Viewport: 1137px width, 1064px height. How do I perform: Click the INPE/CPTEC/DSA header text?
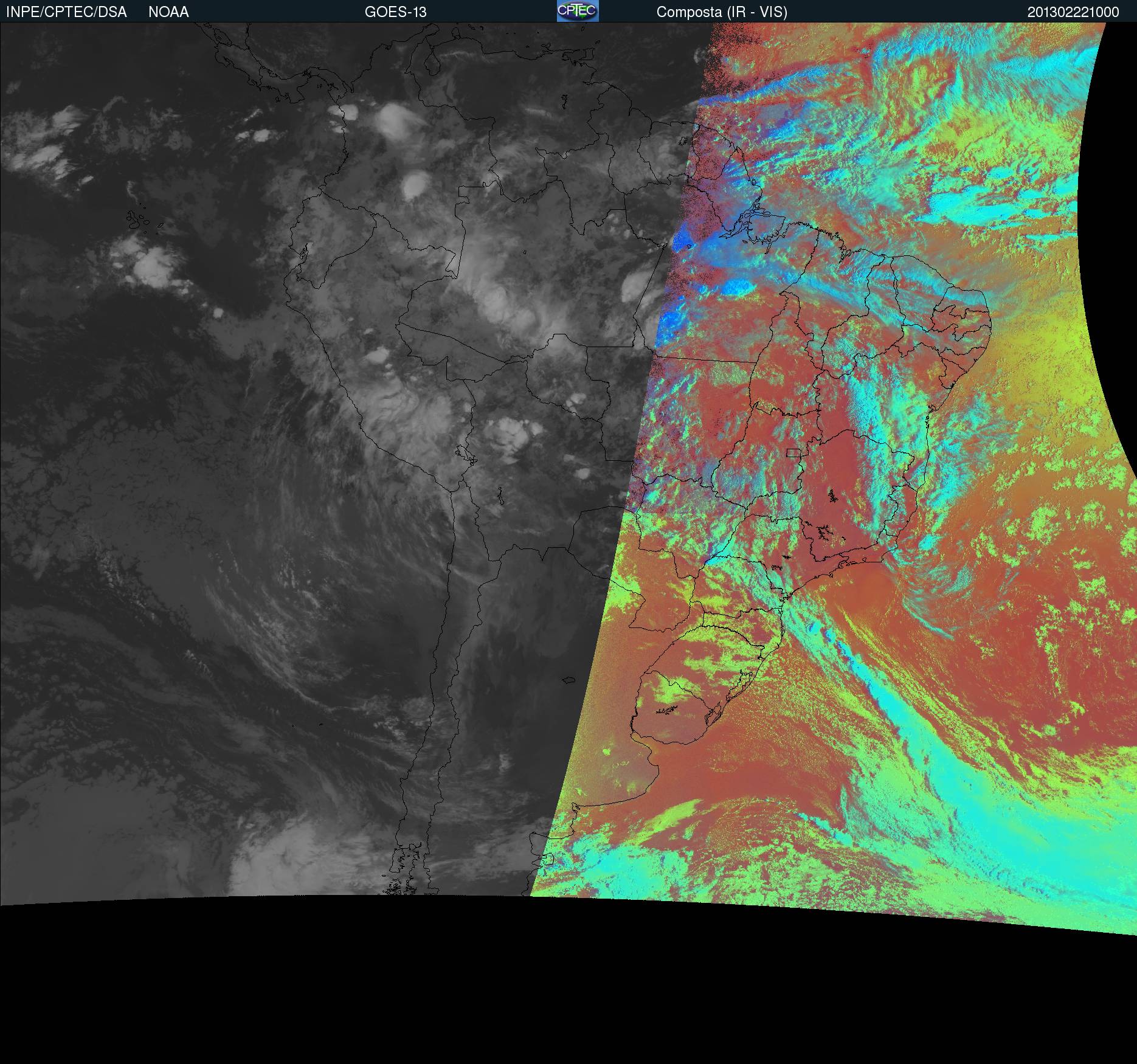[x=66, y=12]
